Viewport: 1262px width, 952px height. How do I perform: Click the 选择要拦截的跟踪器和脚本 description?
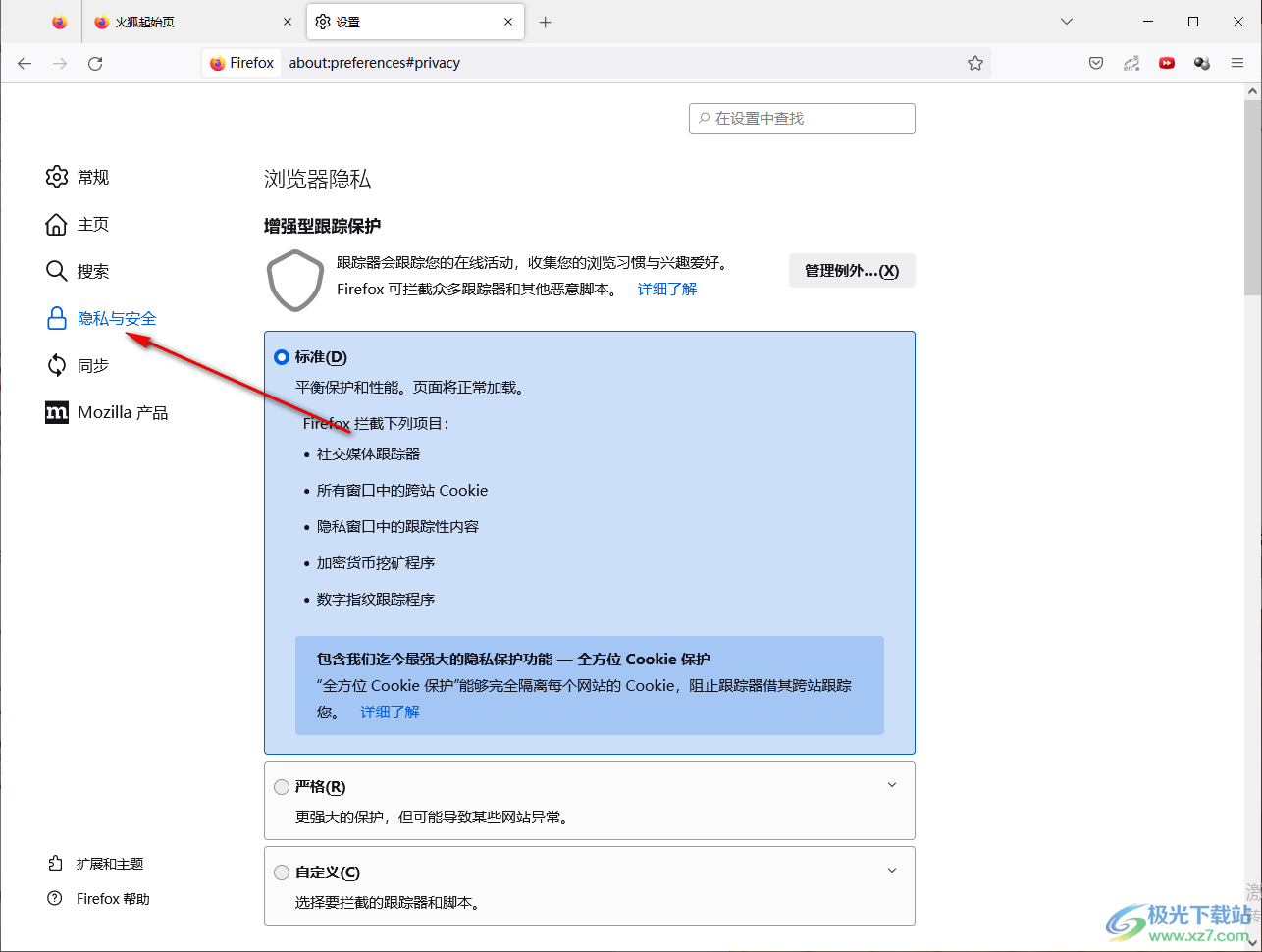point(388,903)
